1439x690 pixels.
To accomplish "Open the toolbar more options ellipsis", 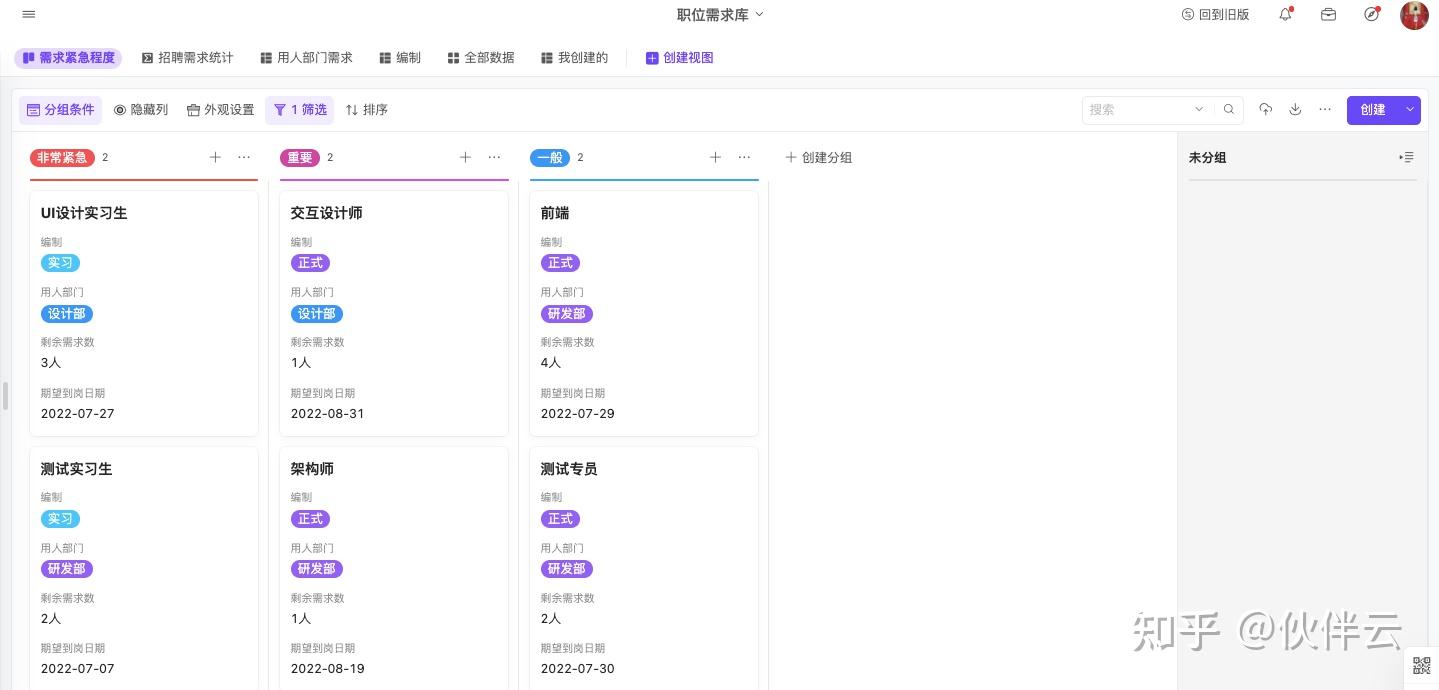I will [x=1325, y=109].
